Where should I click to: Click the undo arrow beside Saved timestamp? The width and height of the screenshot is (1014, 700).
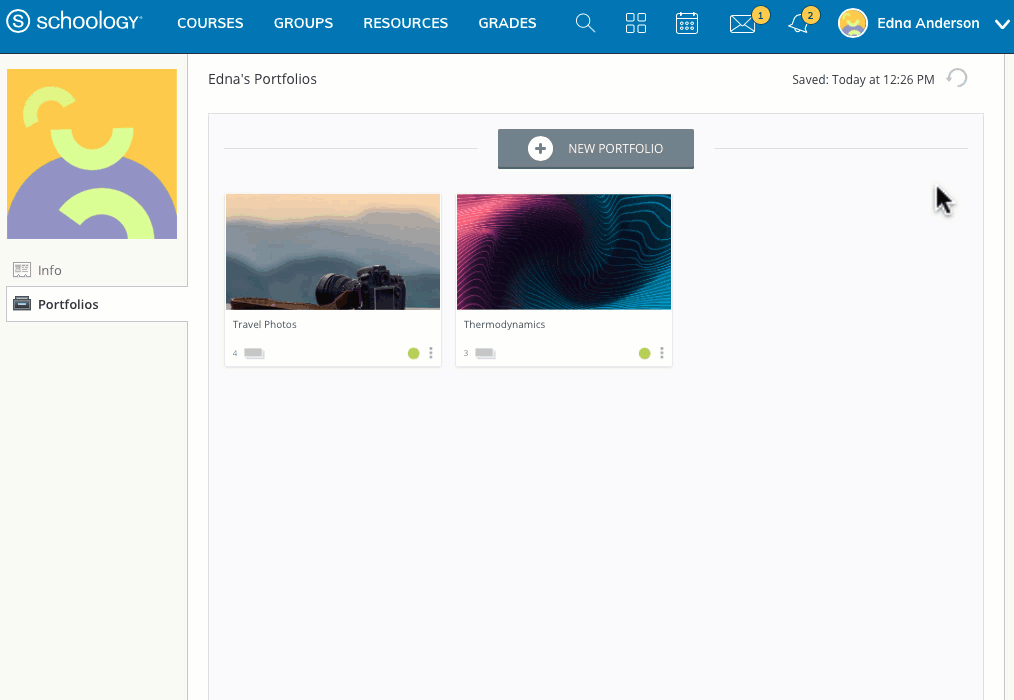(956, 78)
